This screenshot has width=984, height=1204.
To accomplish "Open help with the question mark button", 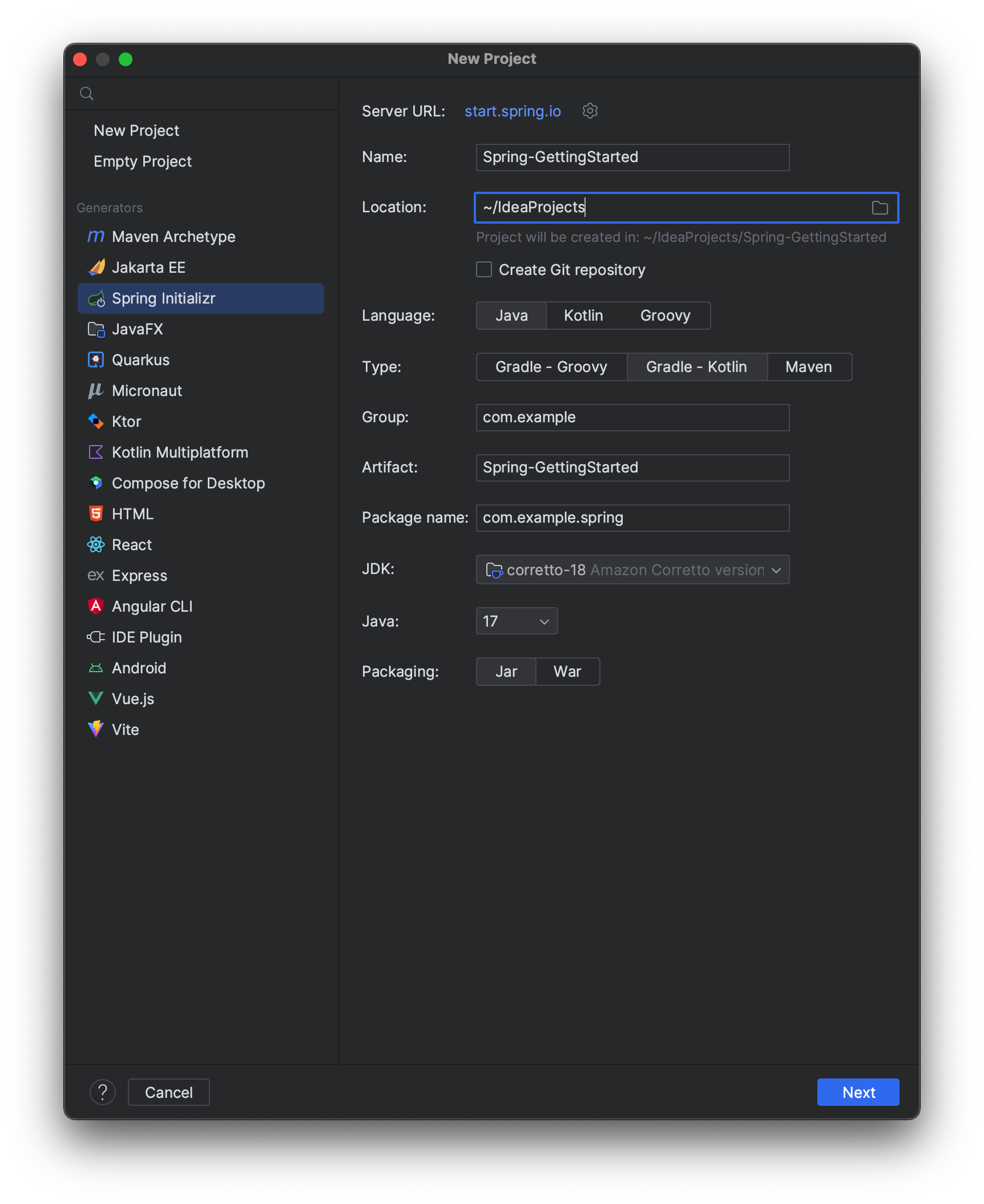I will (x=103, y=1092).
